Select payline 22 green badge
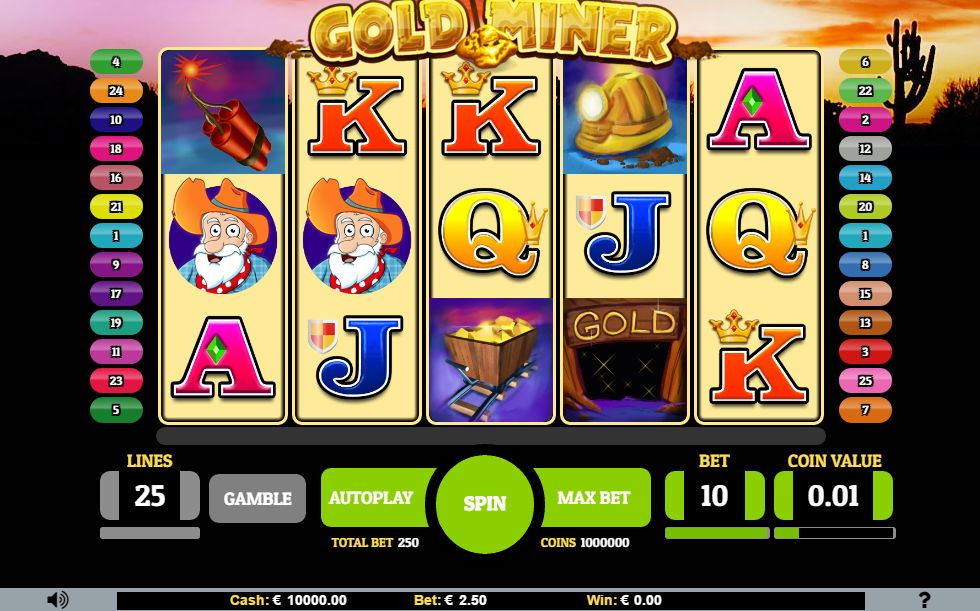980x611 pixels. [x=865, y=91]
